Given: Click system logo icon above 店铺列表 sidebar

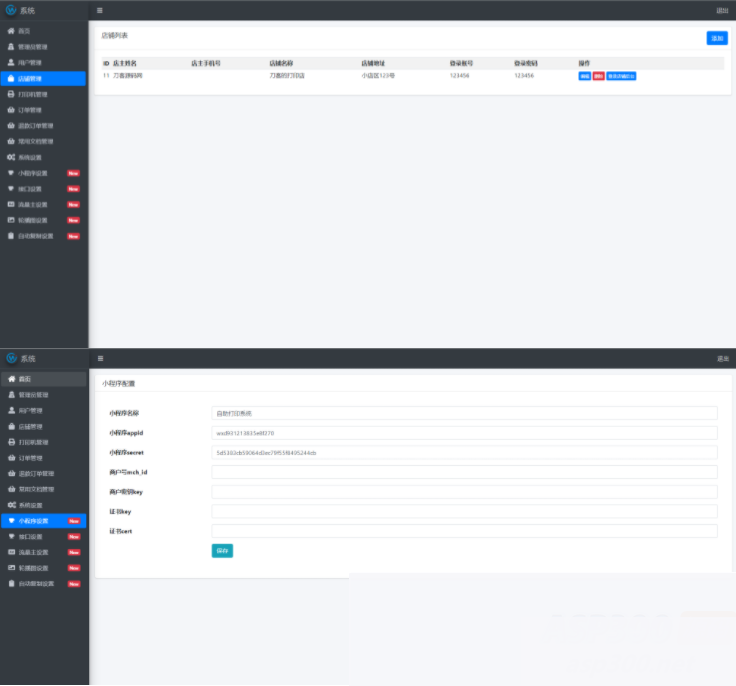Looking at the screenshot, I should pos(11,10).
